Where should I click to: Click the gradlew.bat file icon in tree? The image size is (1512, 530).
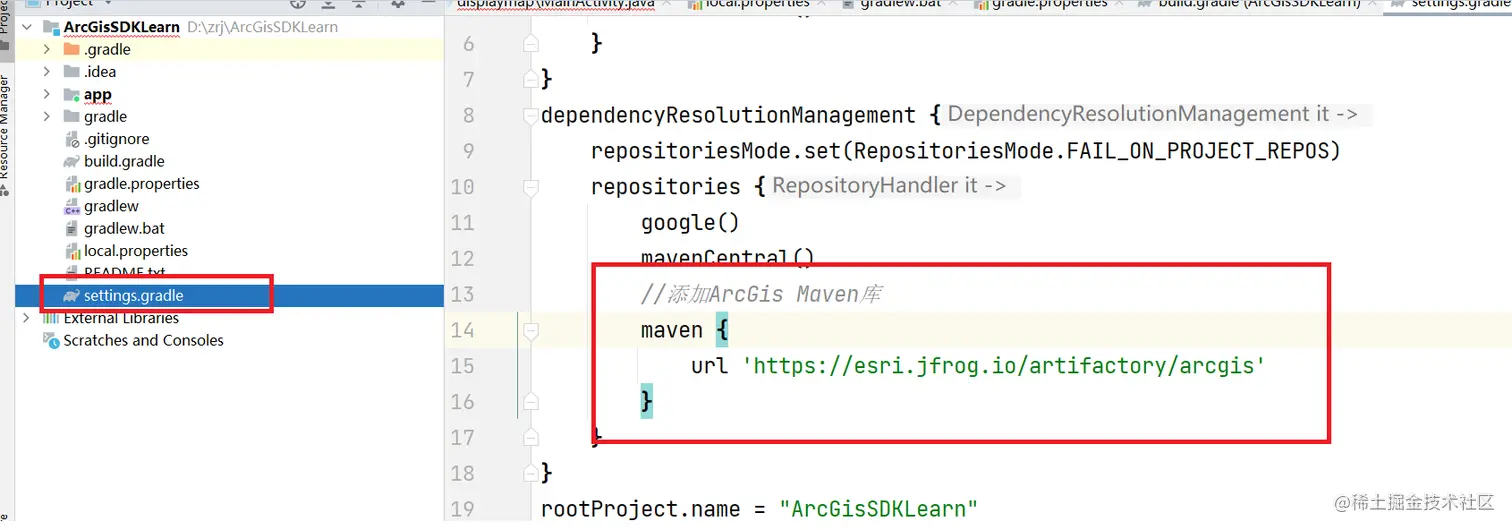tap(71, 228)
